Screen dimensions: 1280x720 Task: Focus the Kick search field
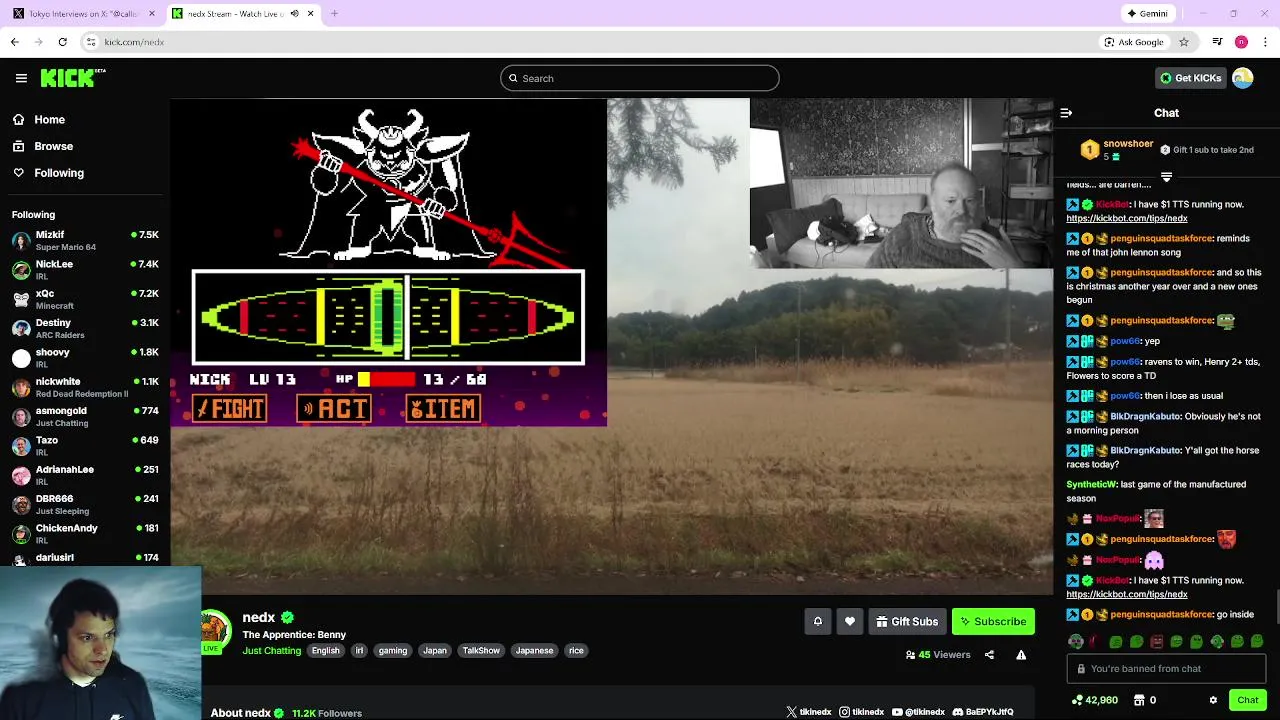click(x=640, y=78)
